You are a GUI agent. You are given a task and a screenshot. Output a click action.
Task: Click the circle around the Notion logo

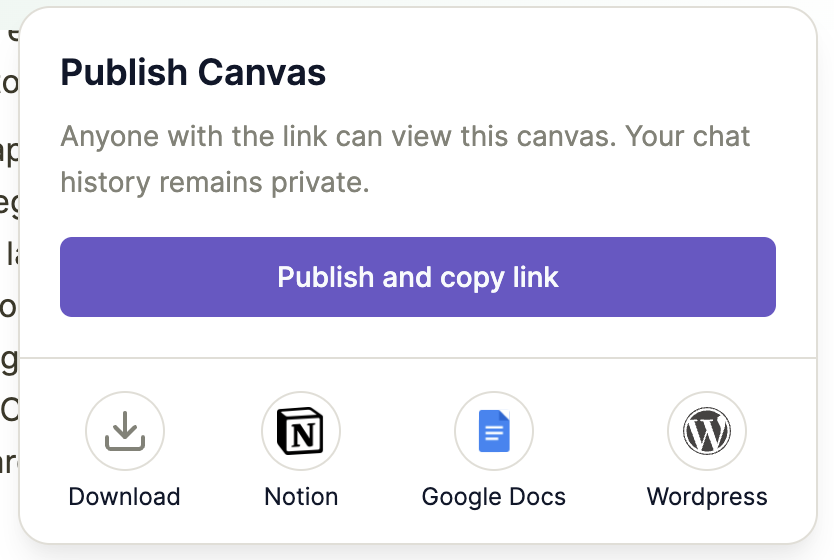tap(301, 431)
